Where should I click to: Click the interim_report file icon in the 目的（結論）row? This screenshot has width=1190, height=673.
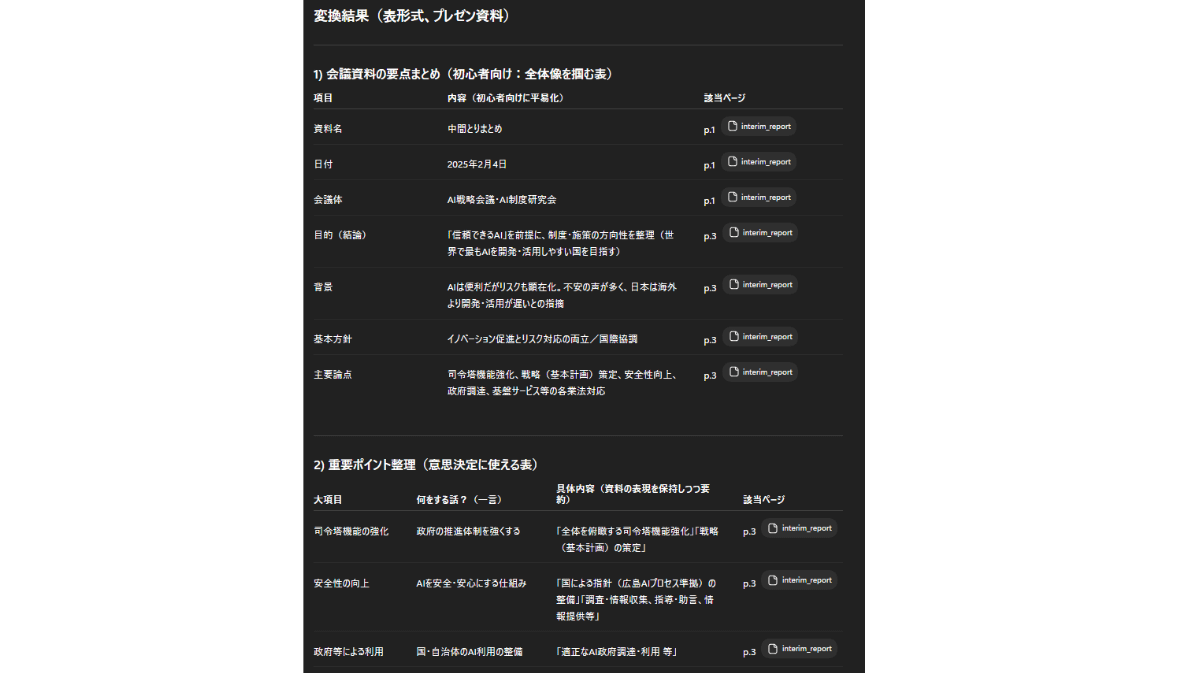tap(737, 232)
